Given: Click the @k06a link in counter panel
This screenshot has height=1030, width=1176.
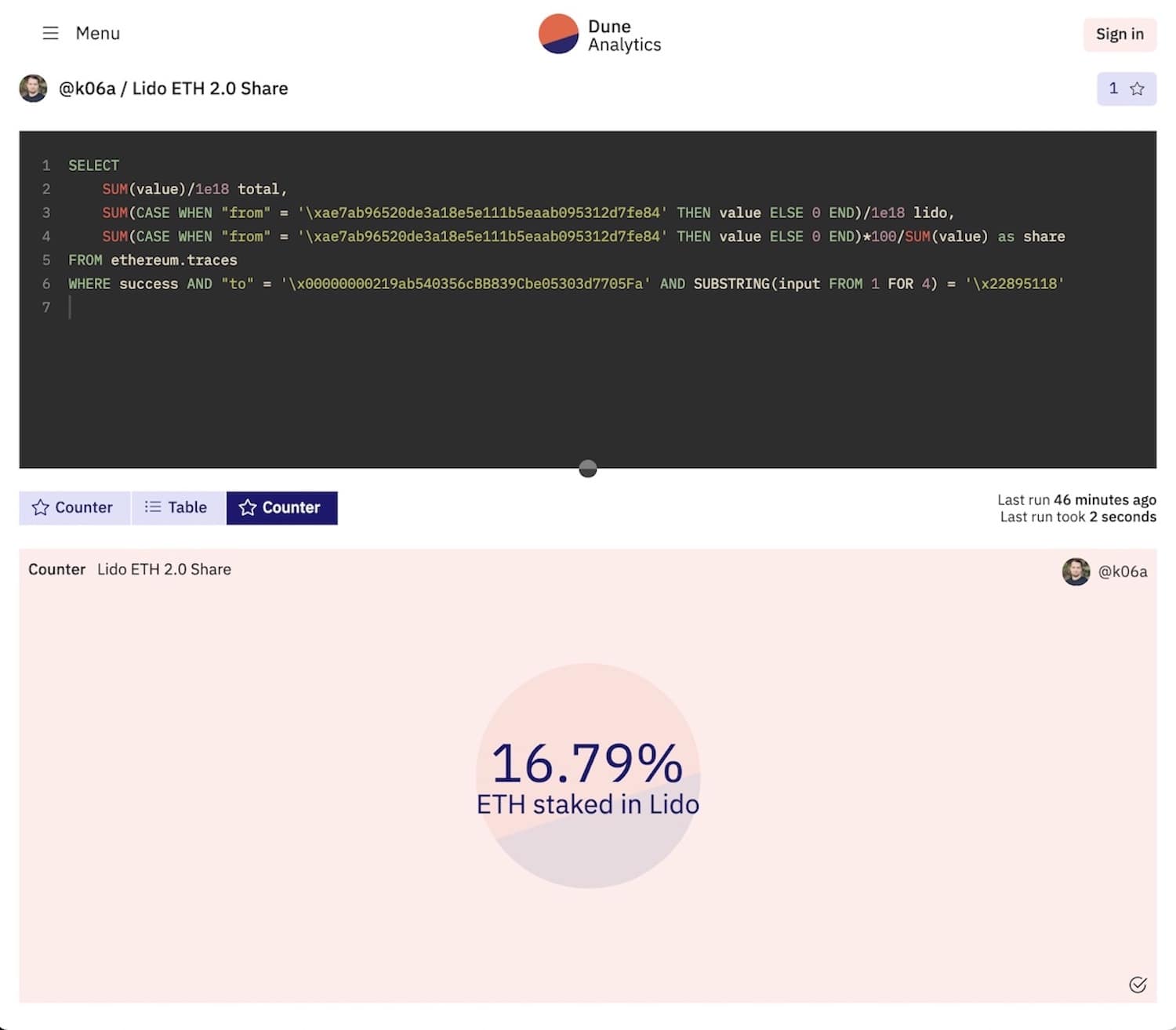Looking at the screenshot, I should click(x=1123, y=571).
